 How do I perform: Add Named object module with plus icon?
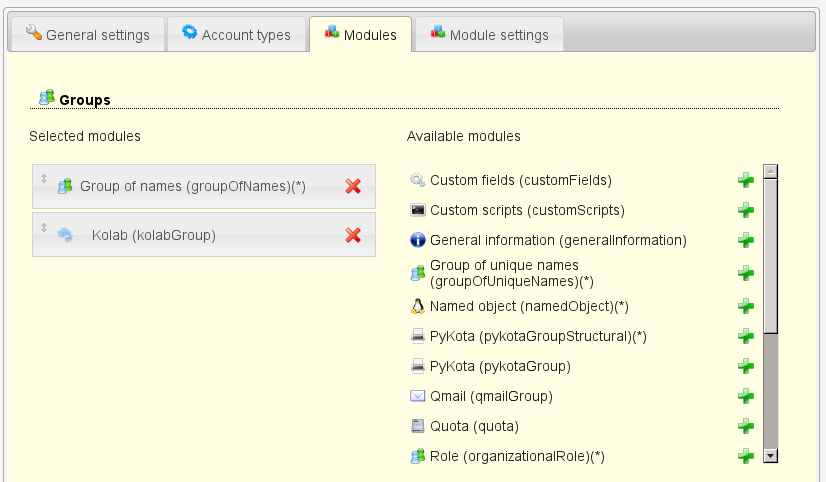point(745,306)
